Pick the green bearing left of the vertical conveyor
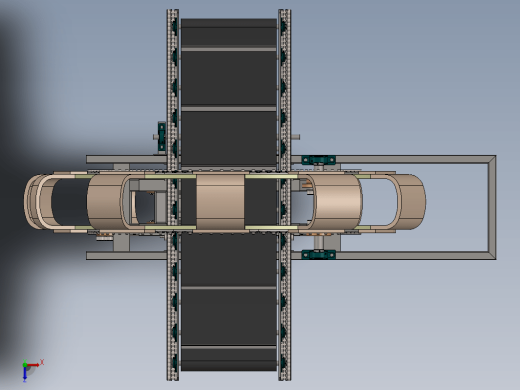This screenshot has height=390, width=520. (x=162, y=137)
